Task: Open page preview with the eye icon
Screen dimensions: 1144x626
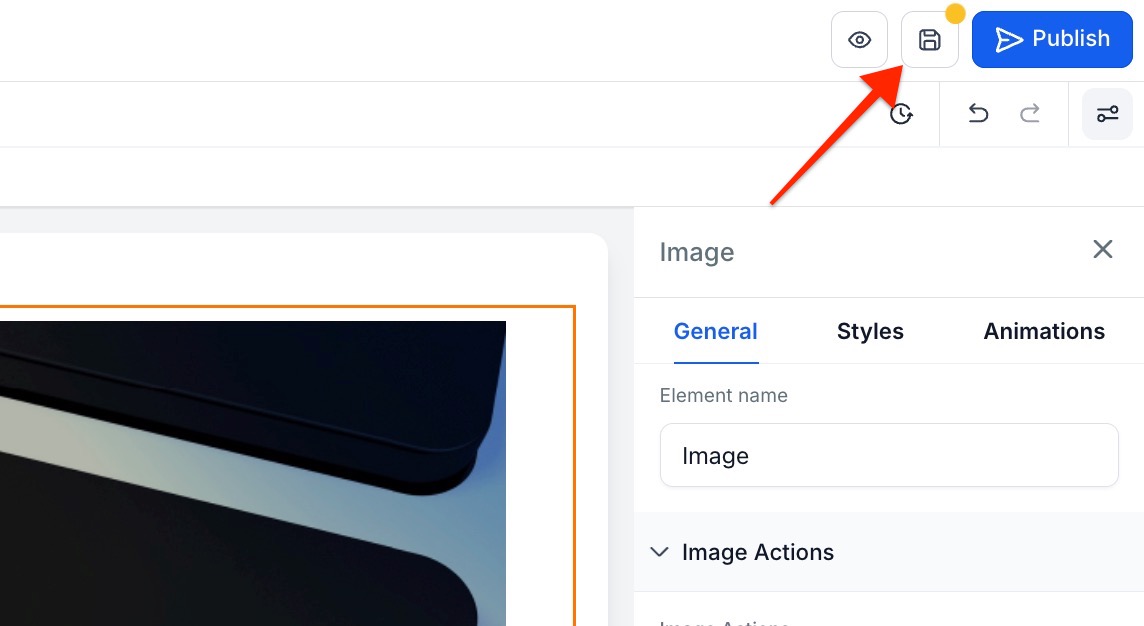Action: coord(859,40)
